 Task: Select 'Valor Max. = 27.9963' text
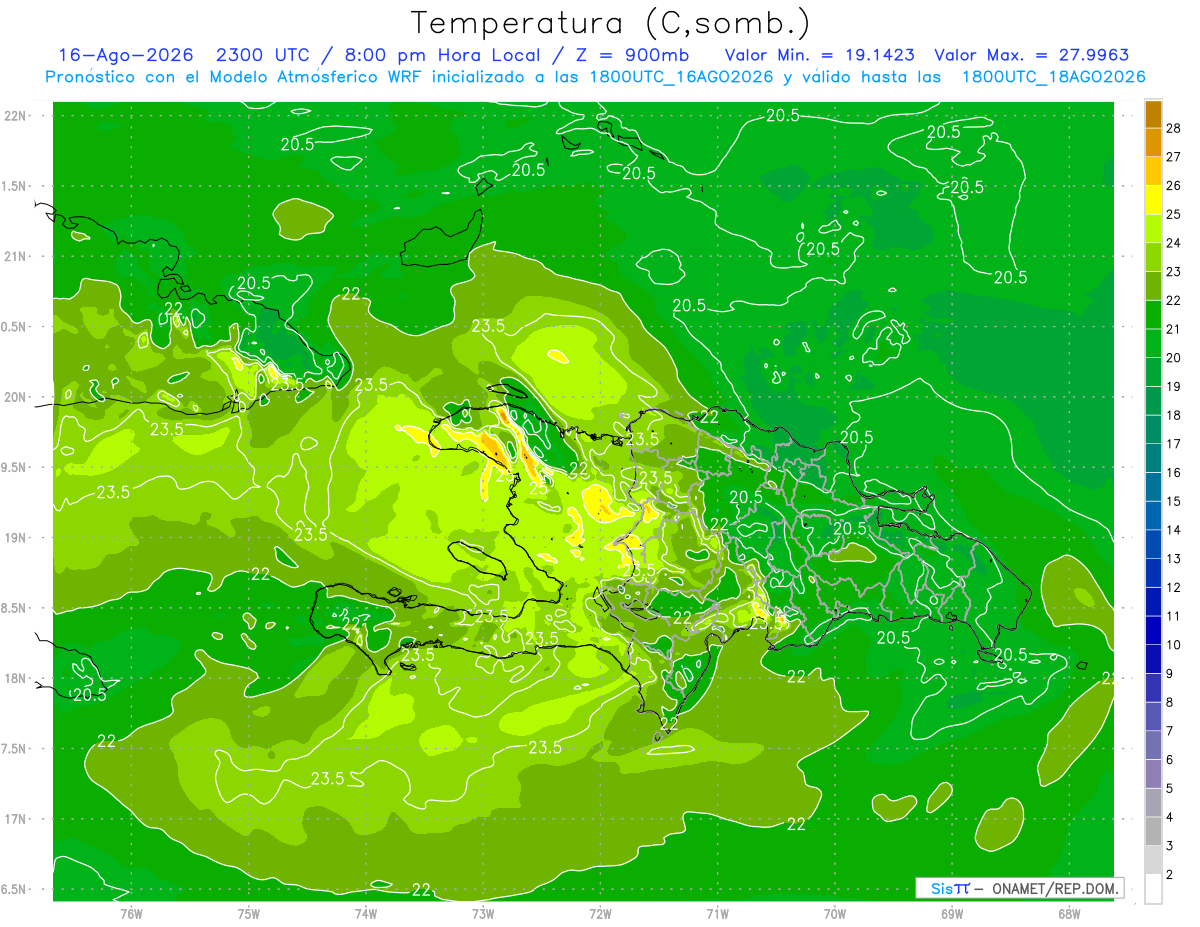point(1032,55)
